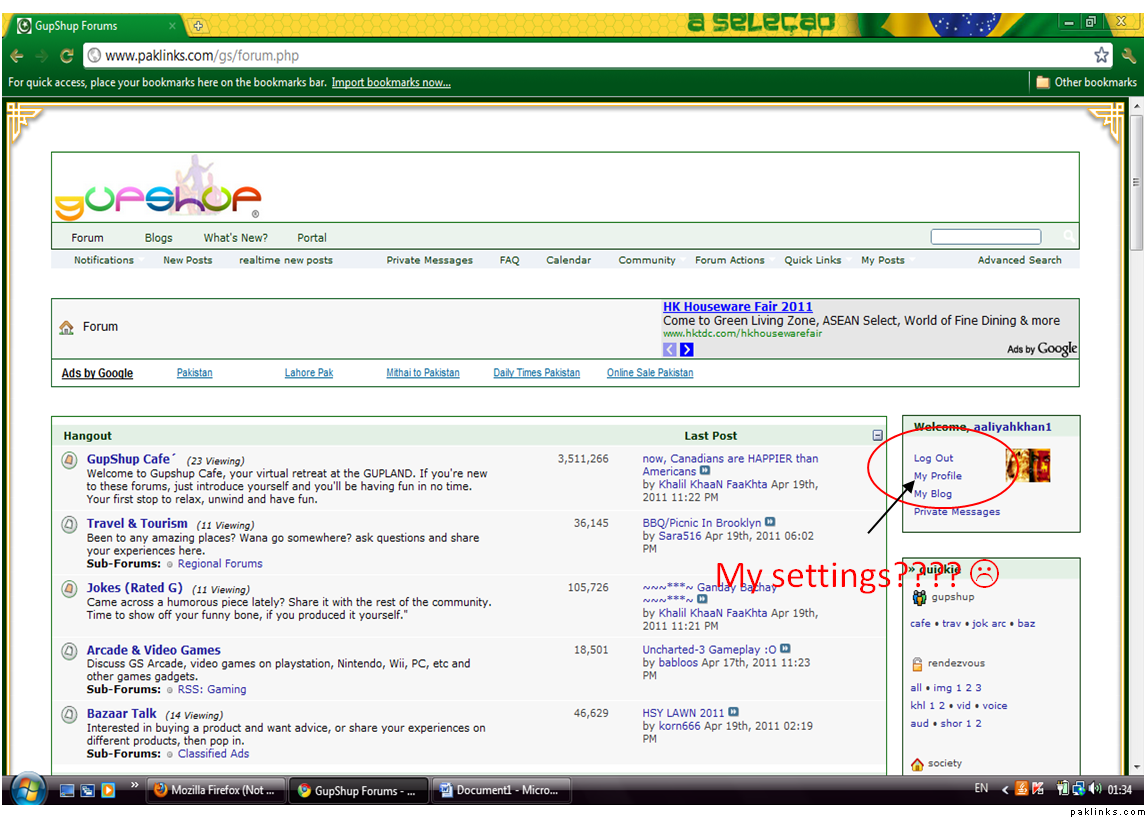This screenshot has width=1146, height=818.
Task: Bookmark this page with the star icon
Action: click(x=1101, y=56)
